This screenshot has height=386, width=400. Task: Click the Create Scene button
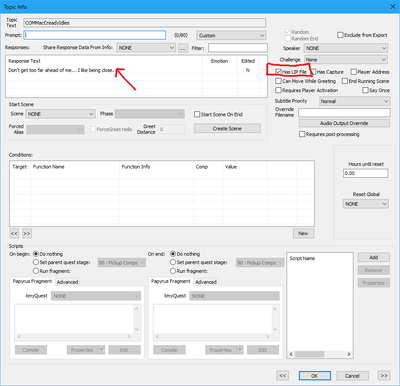point(227,128)
